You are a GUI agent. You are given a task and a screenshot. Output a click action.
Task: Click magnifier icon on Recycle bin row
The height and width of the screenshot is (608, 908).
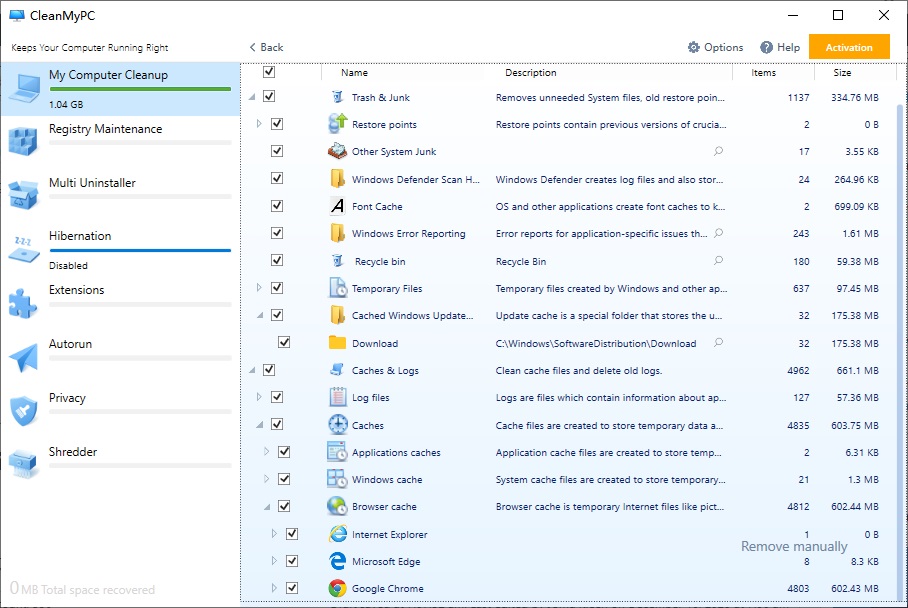(x=718, y=261)
